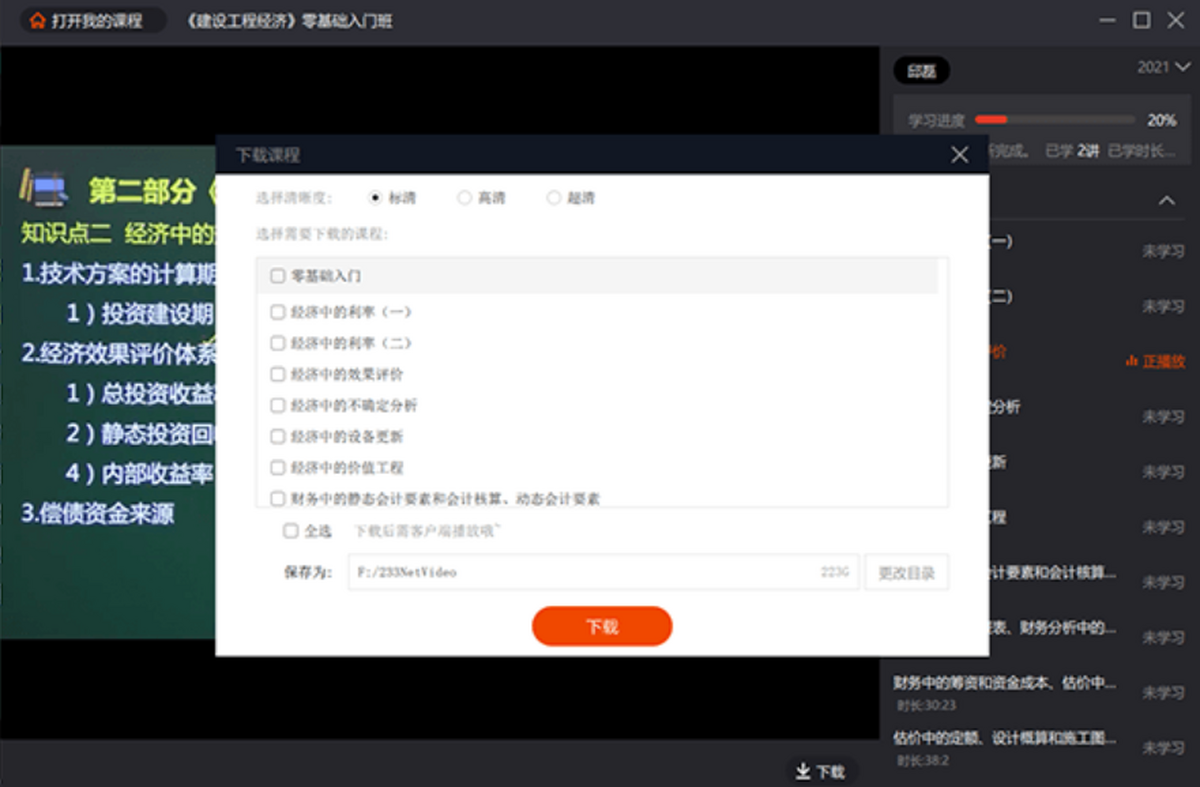
Task: Click 20% progress value
Action: pyautogui.click(x=1162, y=120)
